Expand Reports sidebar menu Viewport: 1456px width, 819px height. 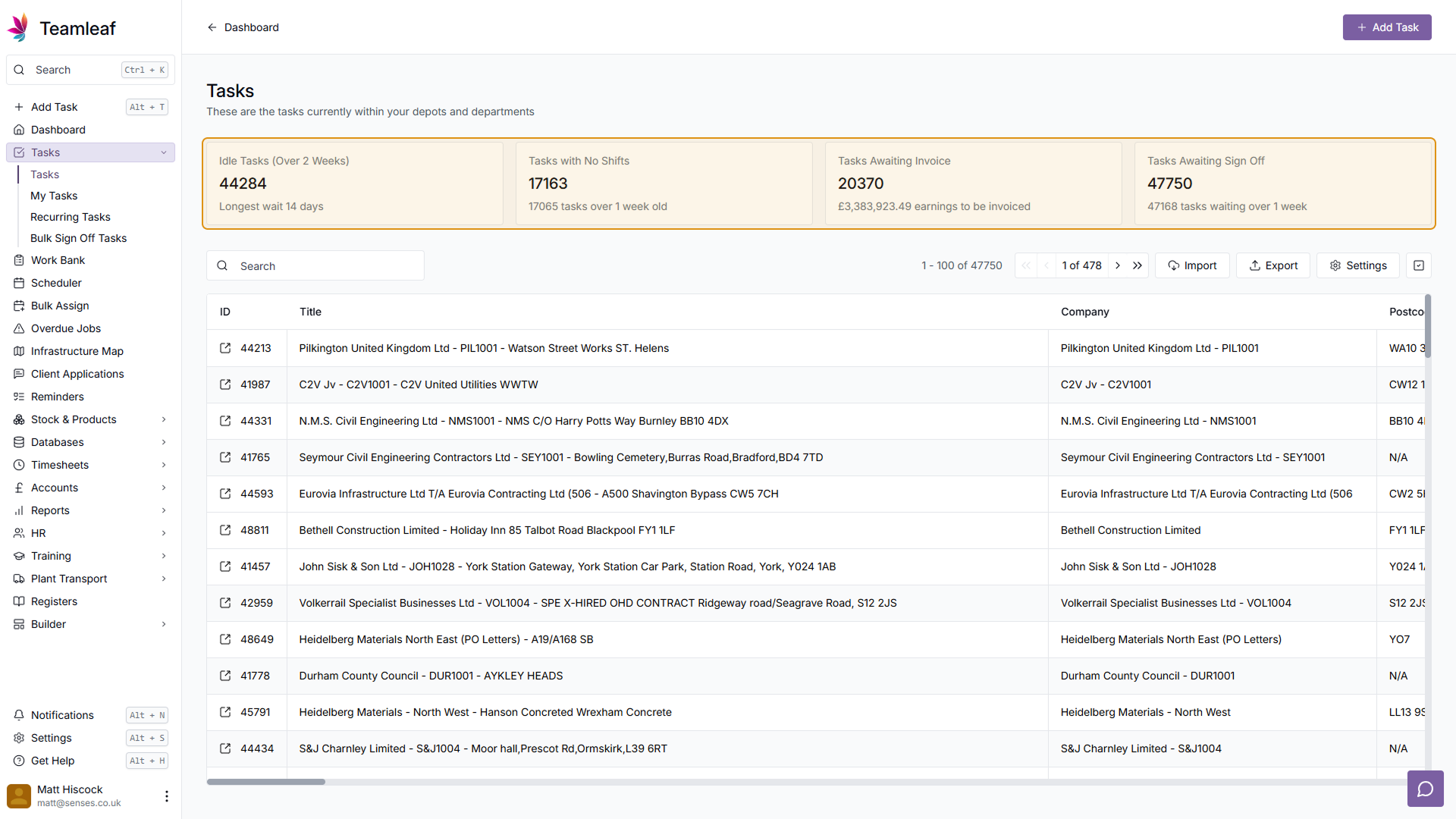point(90,510)
